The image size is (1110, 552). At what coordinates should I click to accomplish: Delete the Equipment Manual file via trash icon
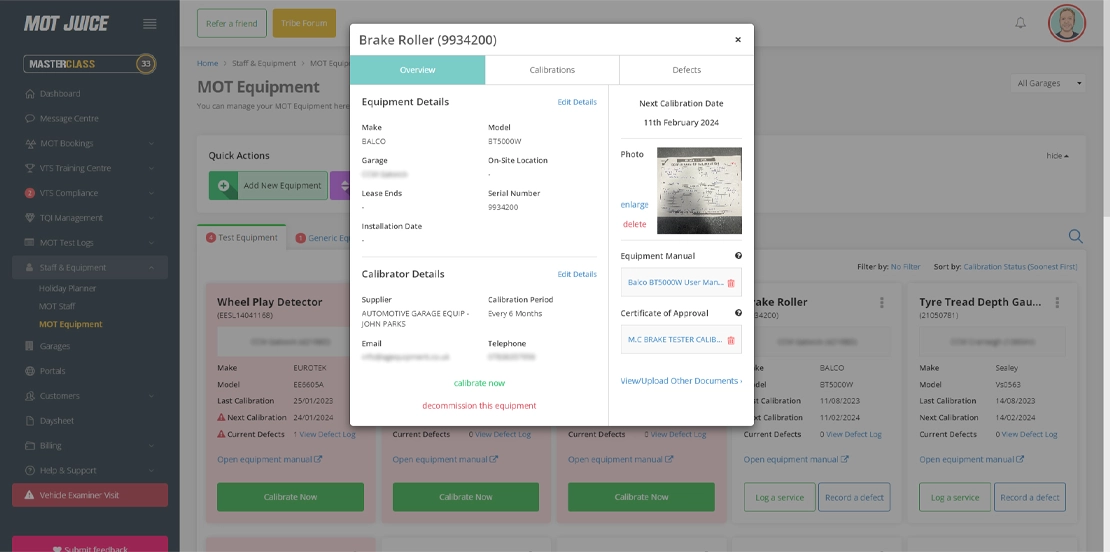731,283
